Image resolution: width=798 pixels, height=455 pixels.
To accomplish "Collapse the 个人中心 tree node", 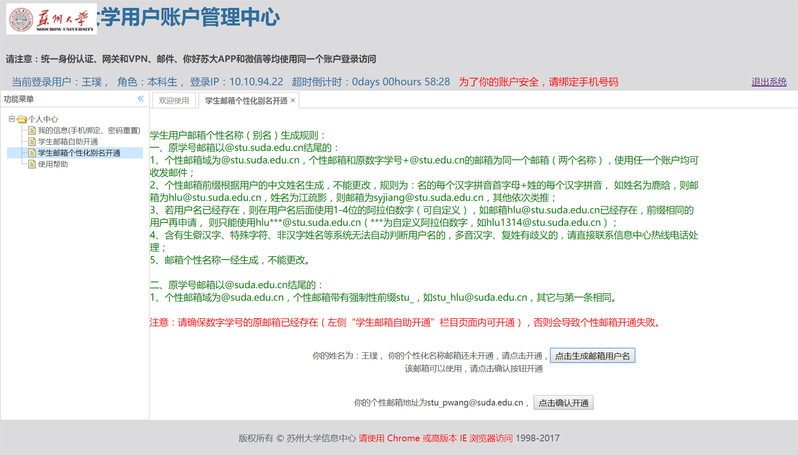I will (10, 119).
